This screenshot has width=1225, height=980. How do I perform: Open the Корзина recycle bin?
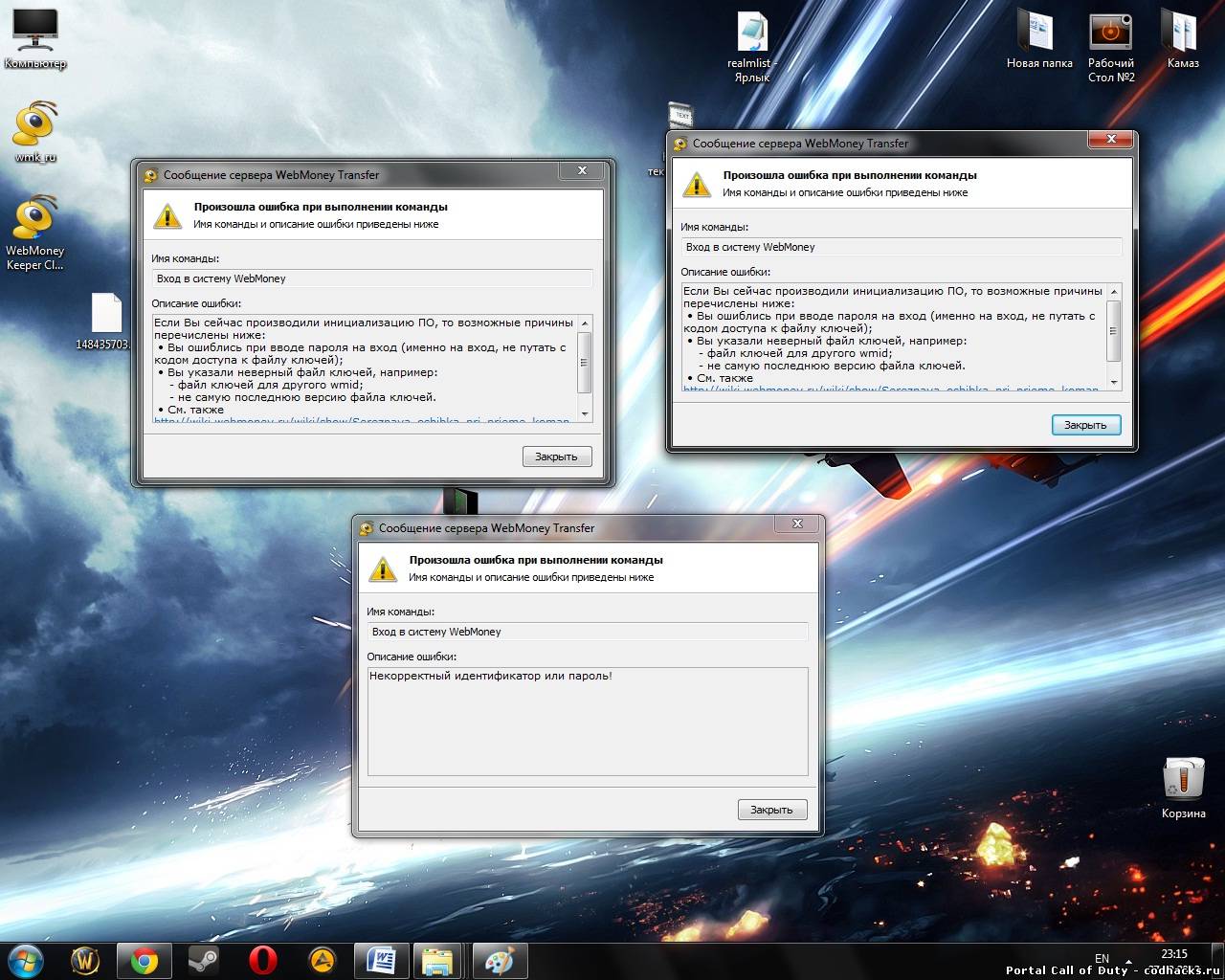[1184, 789]
